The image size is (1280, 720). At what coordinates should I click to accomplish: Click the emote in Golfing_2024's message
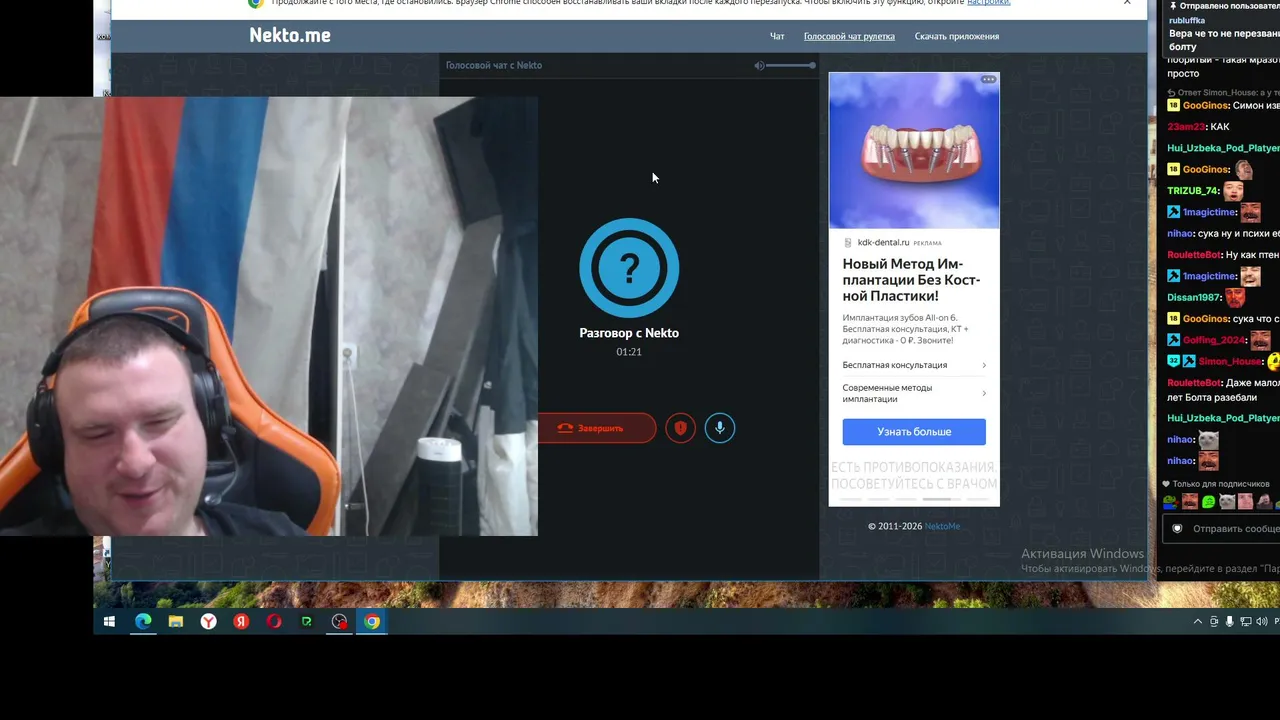[x=1260, y=340]
